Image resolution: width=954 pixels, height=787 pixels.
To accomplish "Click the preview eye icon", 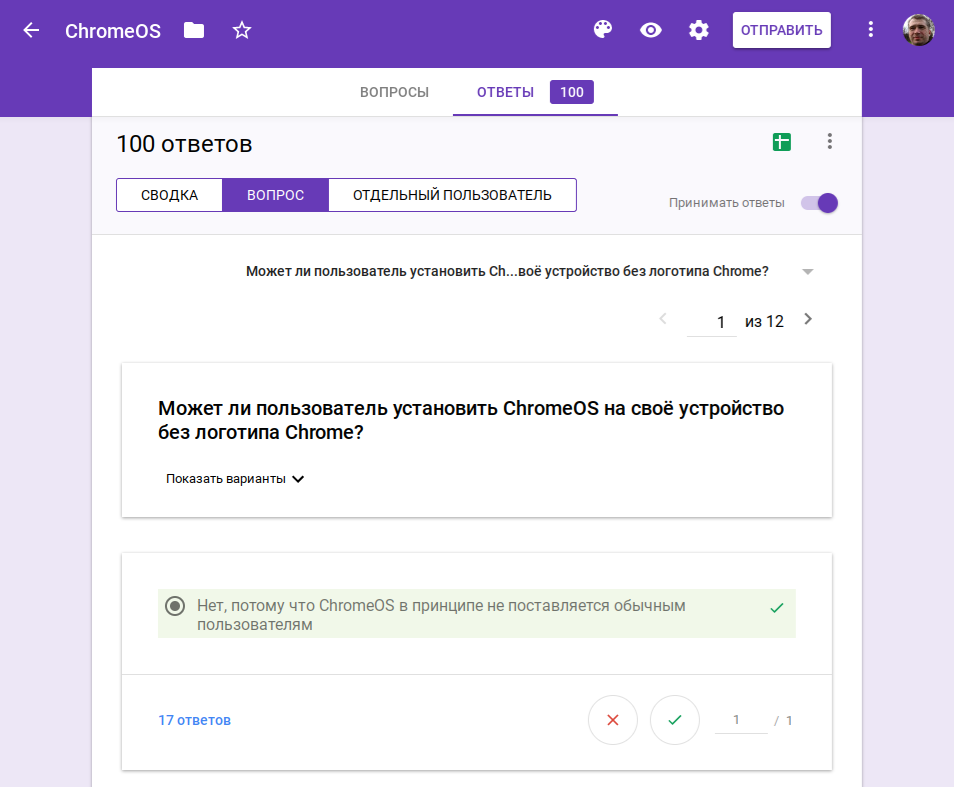I will coord(651,30).
